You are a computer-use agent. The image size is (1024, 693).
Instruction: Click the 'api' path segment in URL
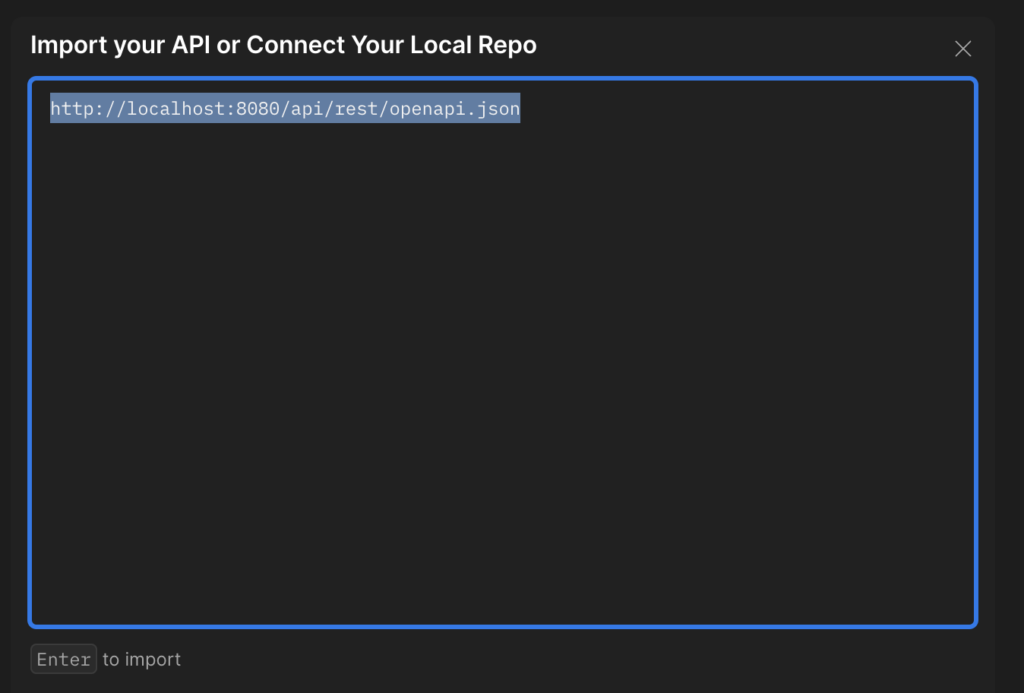click(305, 108)
